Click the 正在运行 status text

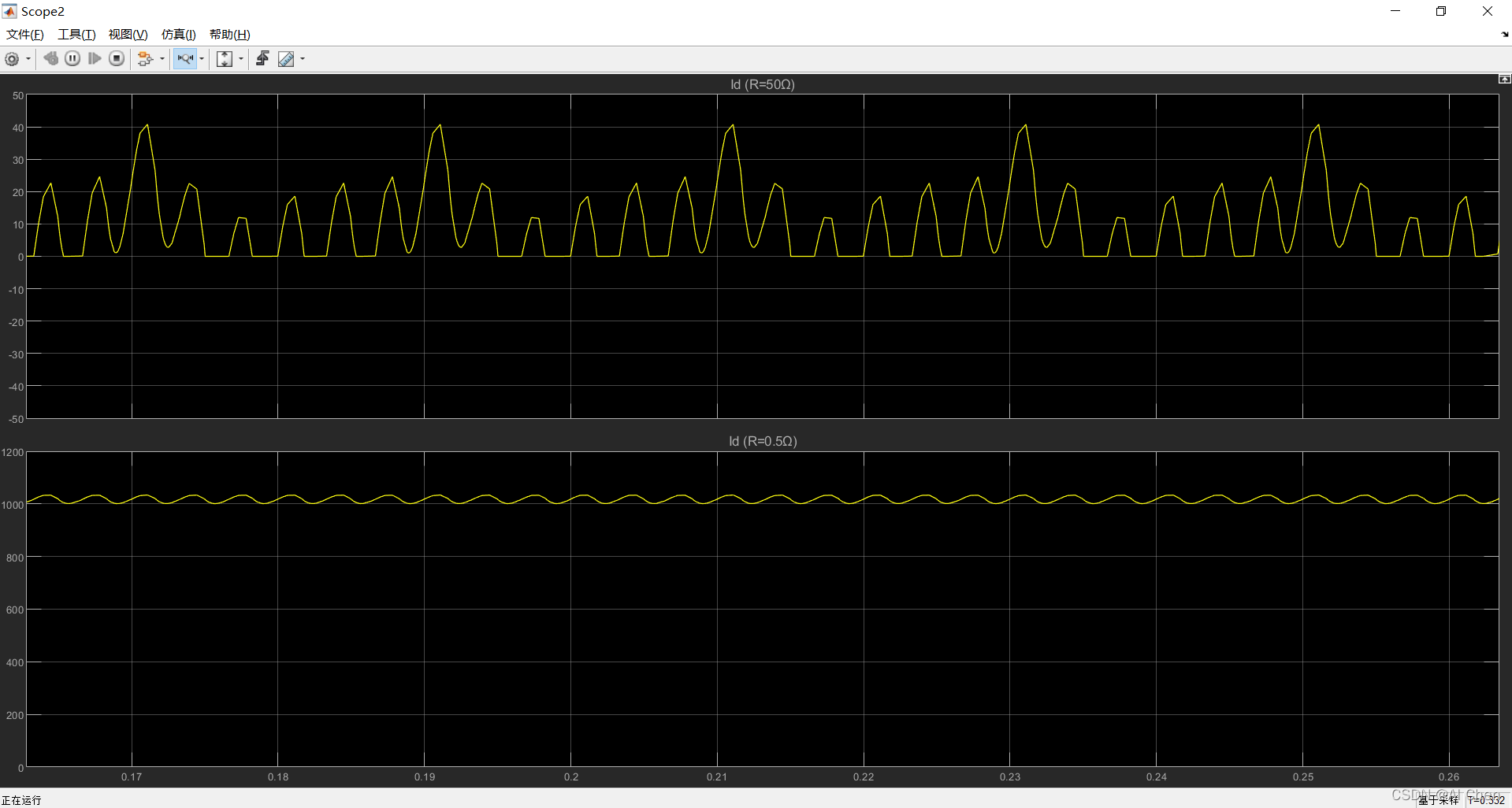click(21, 800)
